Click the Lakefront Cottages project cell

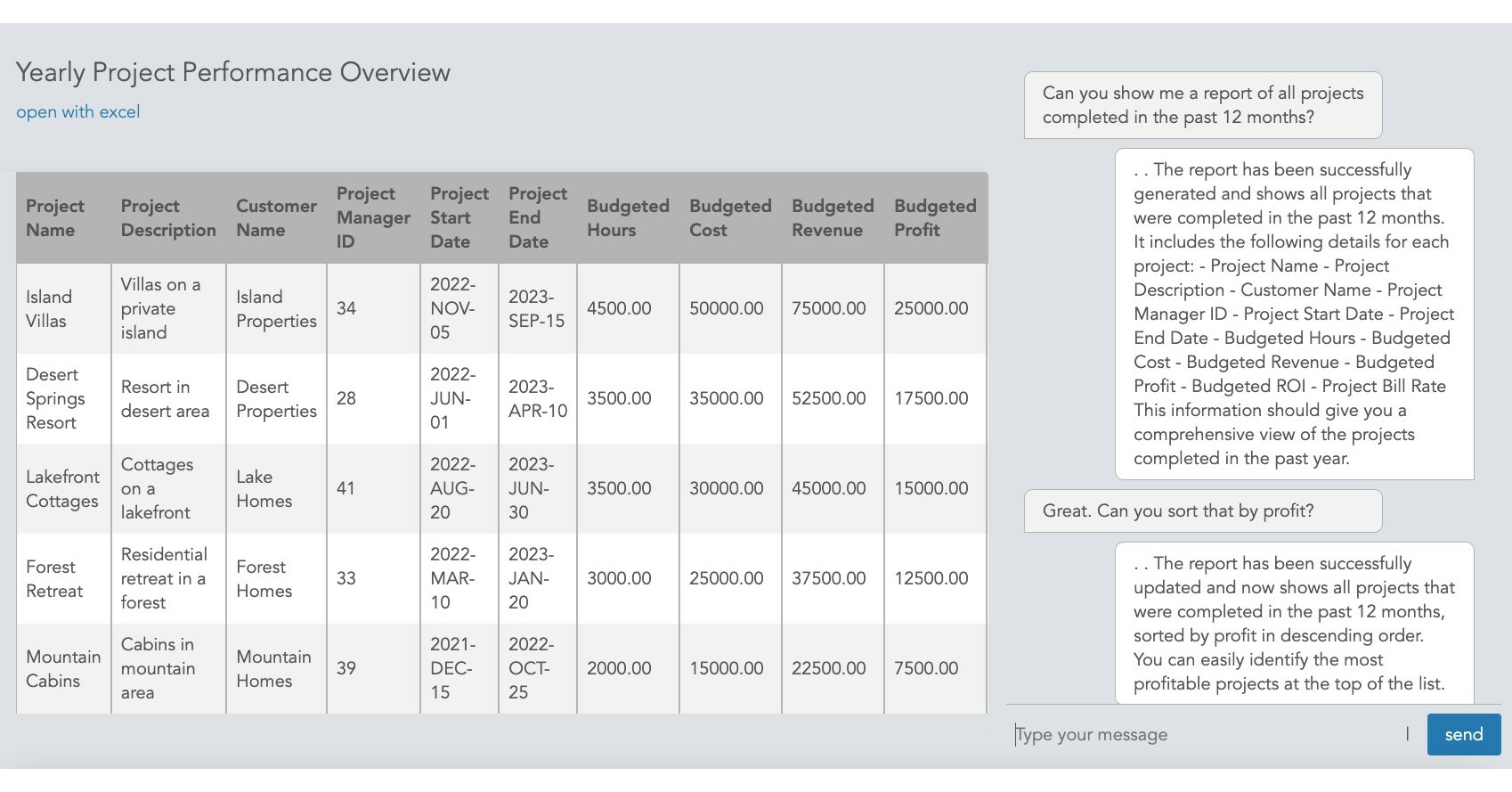[x=62, y=489]
